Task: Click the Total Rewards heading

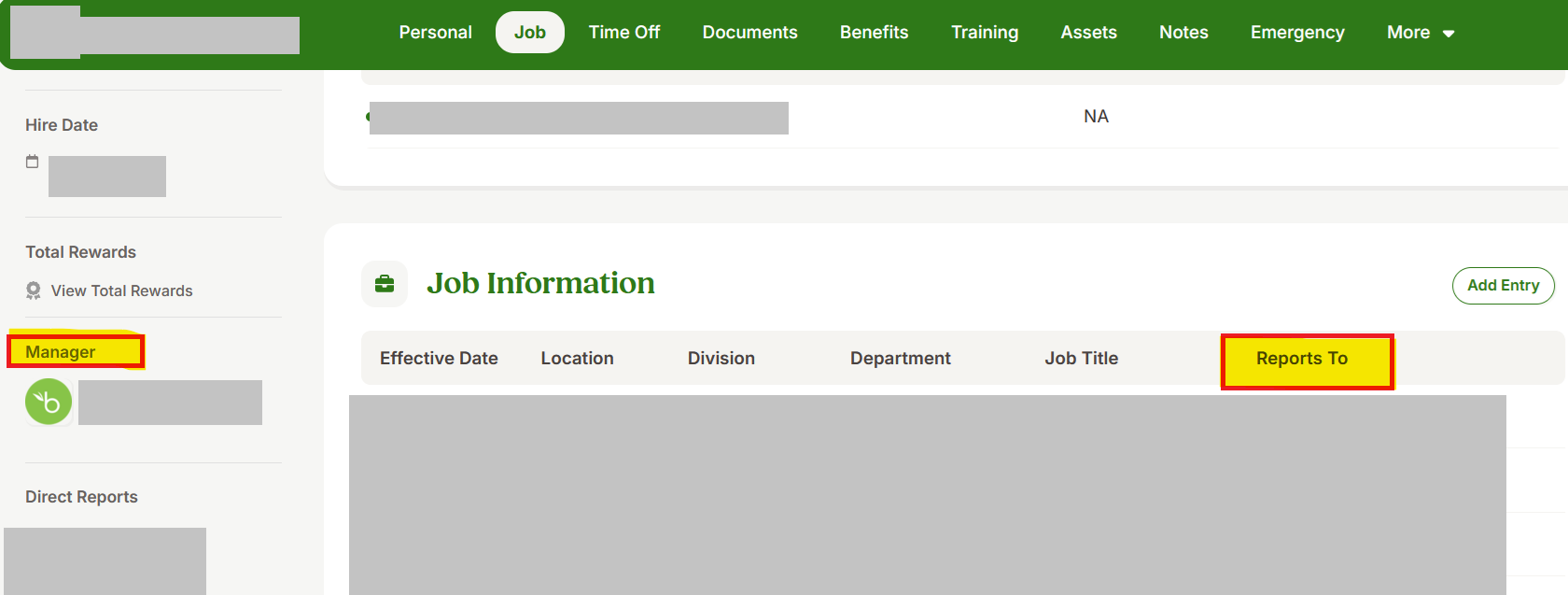Action: (x=80, y=252)
